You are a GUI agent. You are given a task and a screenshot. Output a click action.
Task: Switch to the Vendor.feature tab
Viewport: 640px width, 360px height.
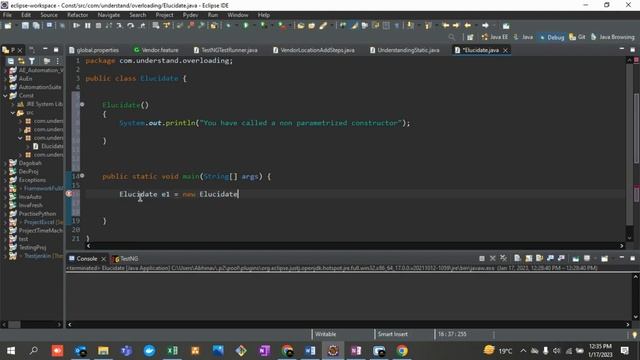pyautogui.click(x=156, y=50)
